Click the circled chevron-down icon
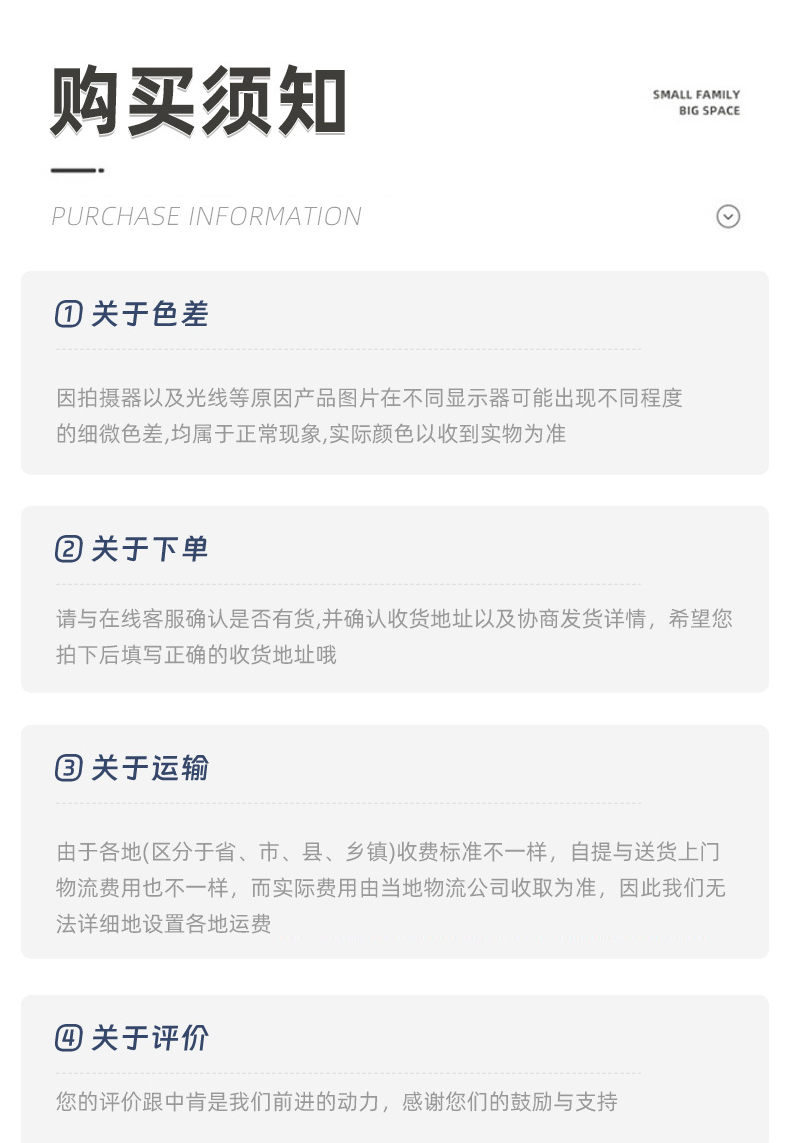This screenshot has height=1143, width=790. click(728, 216)
